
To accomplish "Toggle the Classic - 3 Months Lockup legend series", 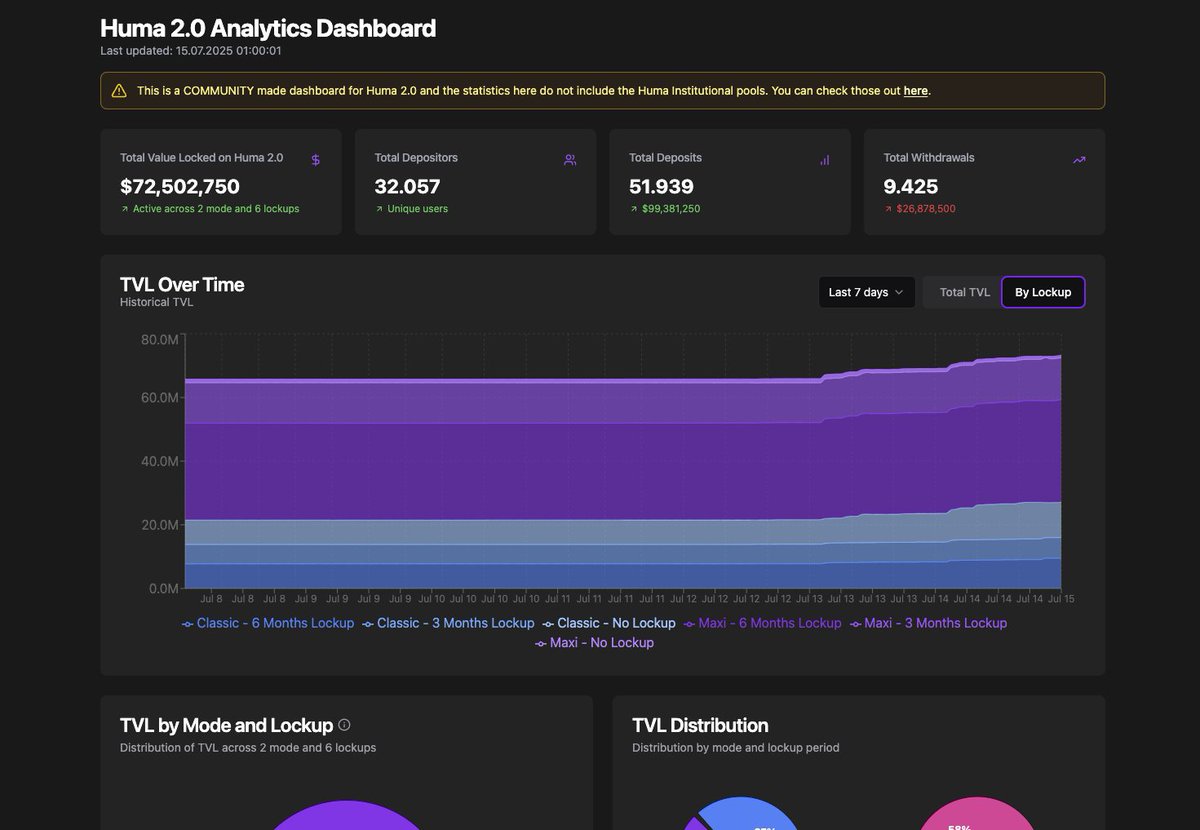I will tap(448, 623).
